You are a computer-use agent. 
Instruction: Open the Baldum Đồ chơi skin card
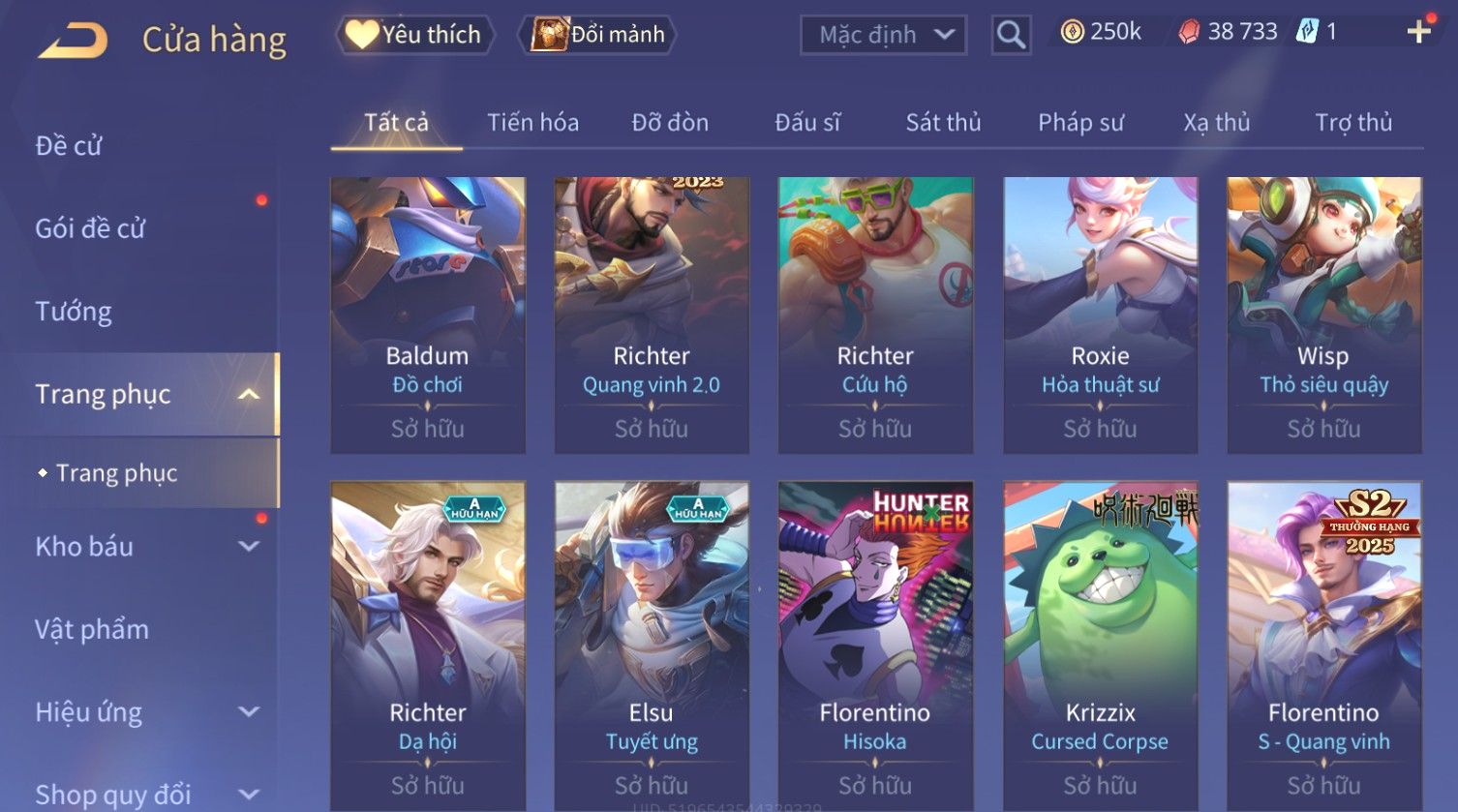[428, 315]
